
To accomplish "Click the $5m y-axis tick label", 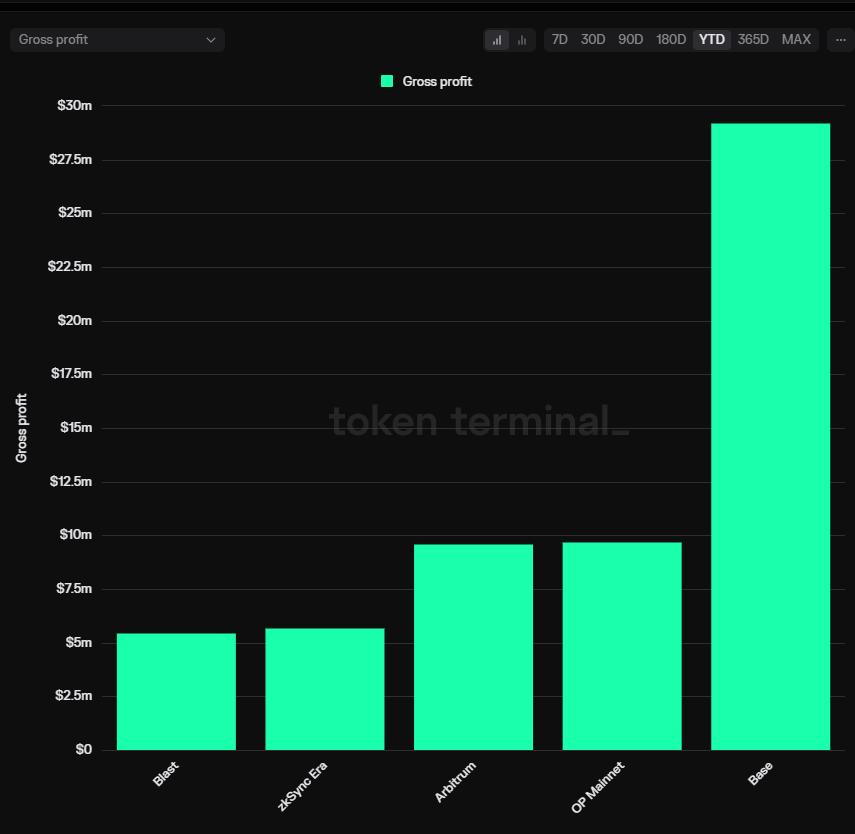I will click(79, 643).
